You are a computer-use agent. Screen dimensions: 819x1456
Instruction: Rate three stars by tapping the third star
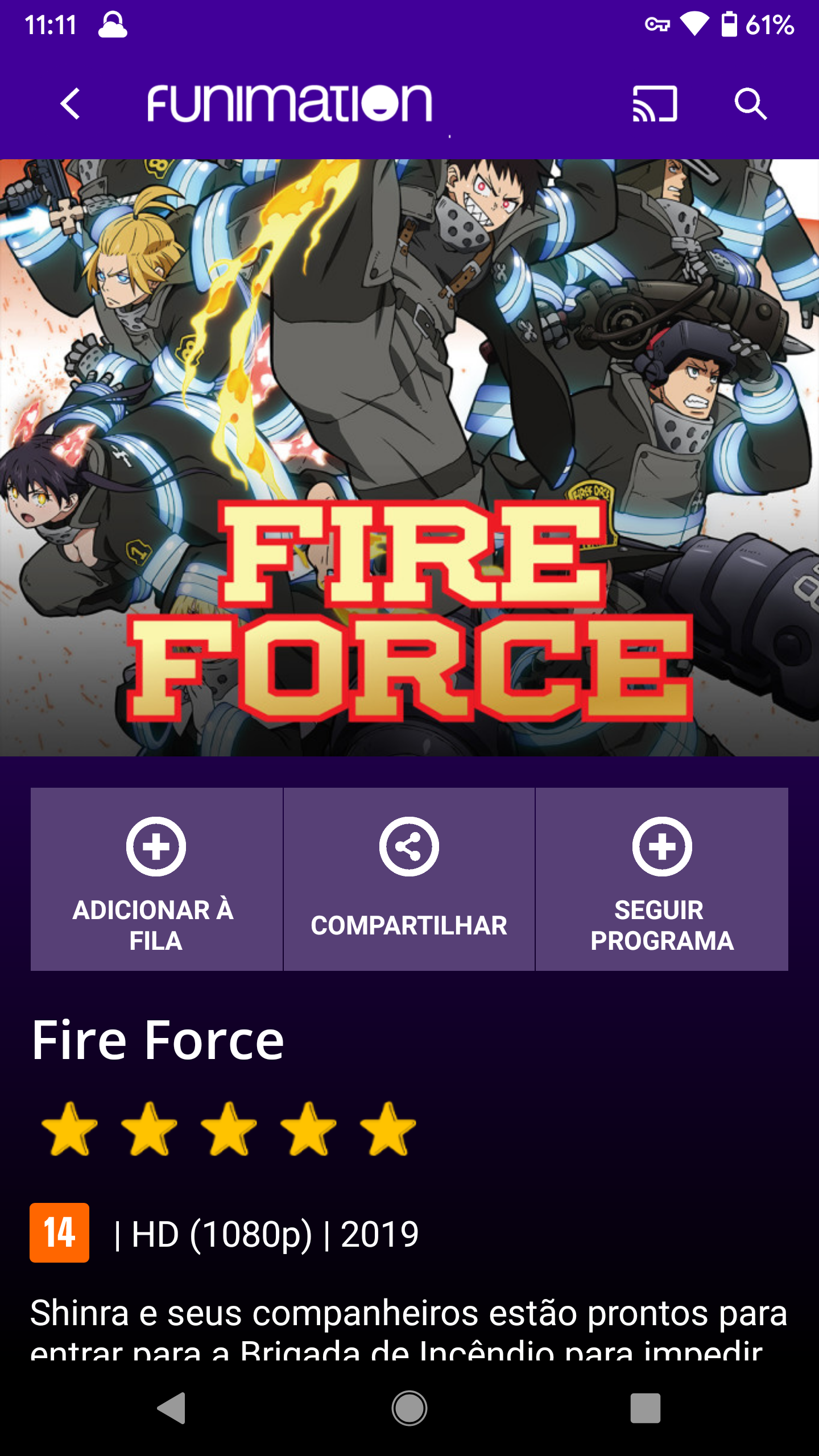(229, 1130)
